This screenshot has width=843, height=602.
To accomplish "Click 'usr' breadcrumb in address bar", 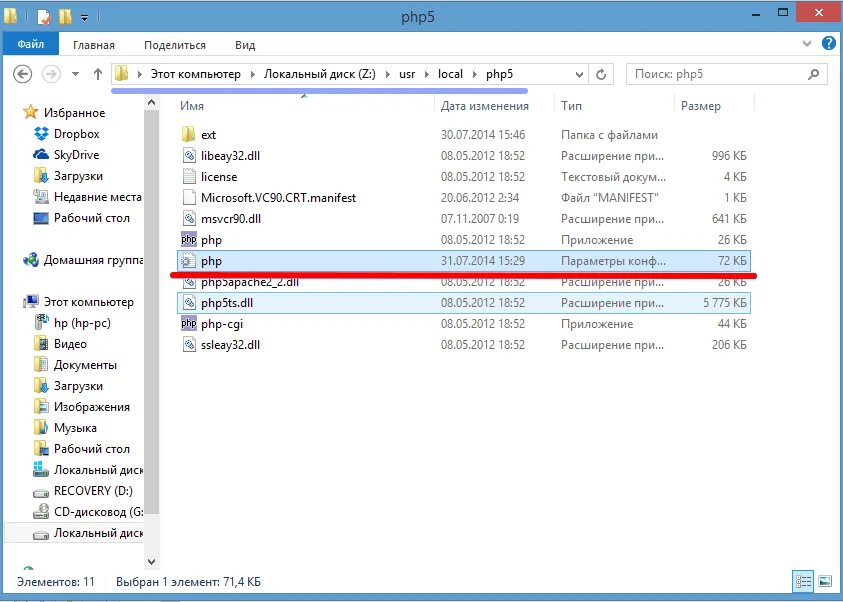I will click(407, 74).
